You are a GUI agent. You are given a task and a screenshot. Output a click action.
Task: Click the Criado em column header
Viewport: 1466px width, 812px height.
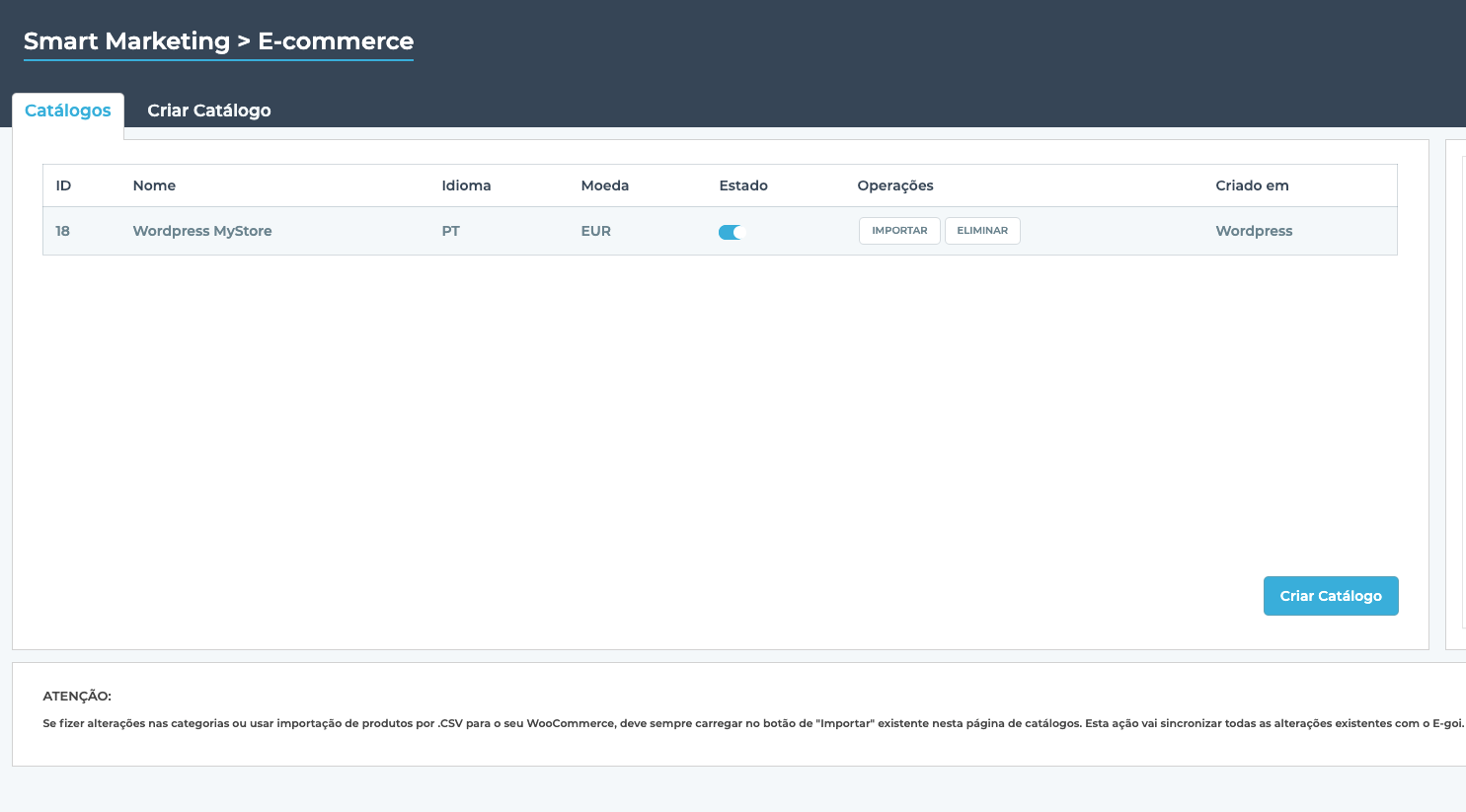click(1252, 185)
